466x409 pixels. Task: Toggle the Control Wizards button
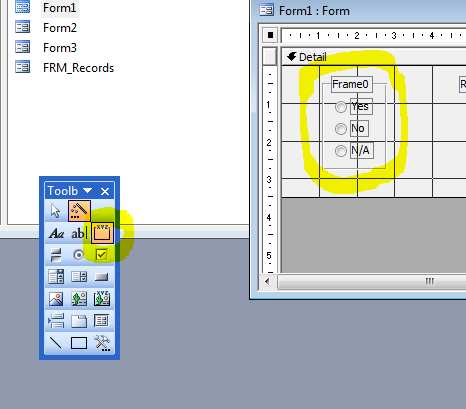(x=79, y=211)
